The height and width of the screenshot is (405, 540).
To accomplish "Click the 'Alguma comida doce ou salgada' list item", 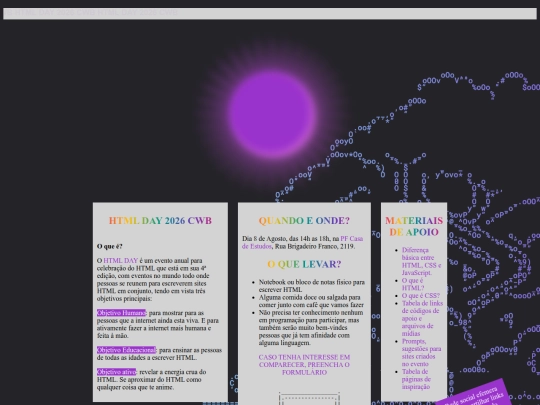I will point(311,301).
